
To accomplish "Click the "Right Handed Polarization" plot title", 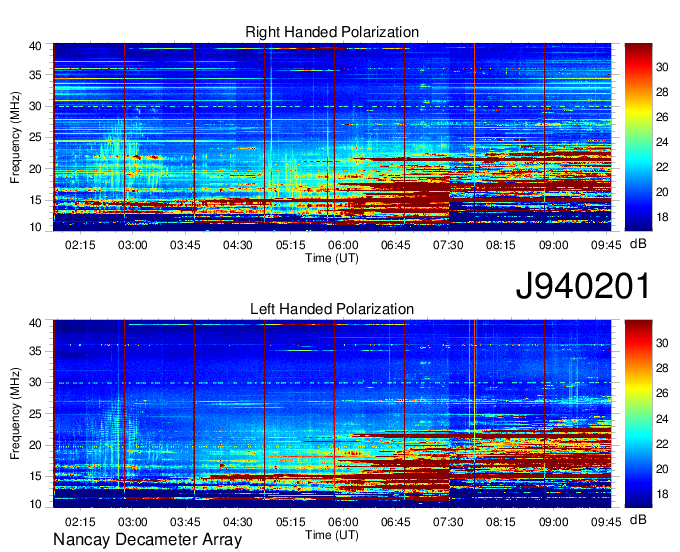I will [332, 32].
